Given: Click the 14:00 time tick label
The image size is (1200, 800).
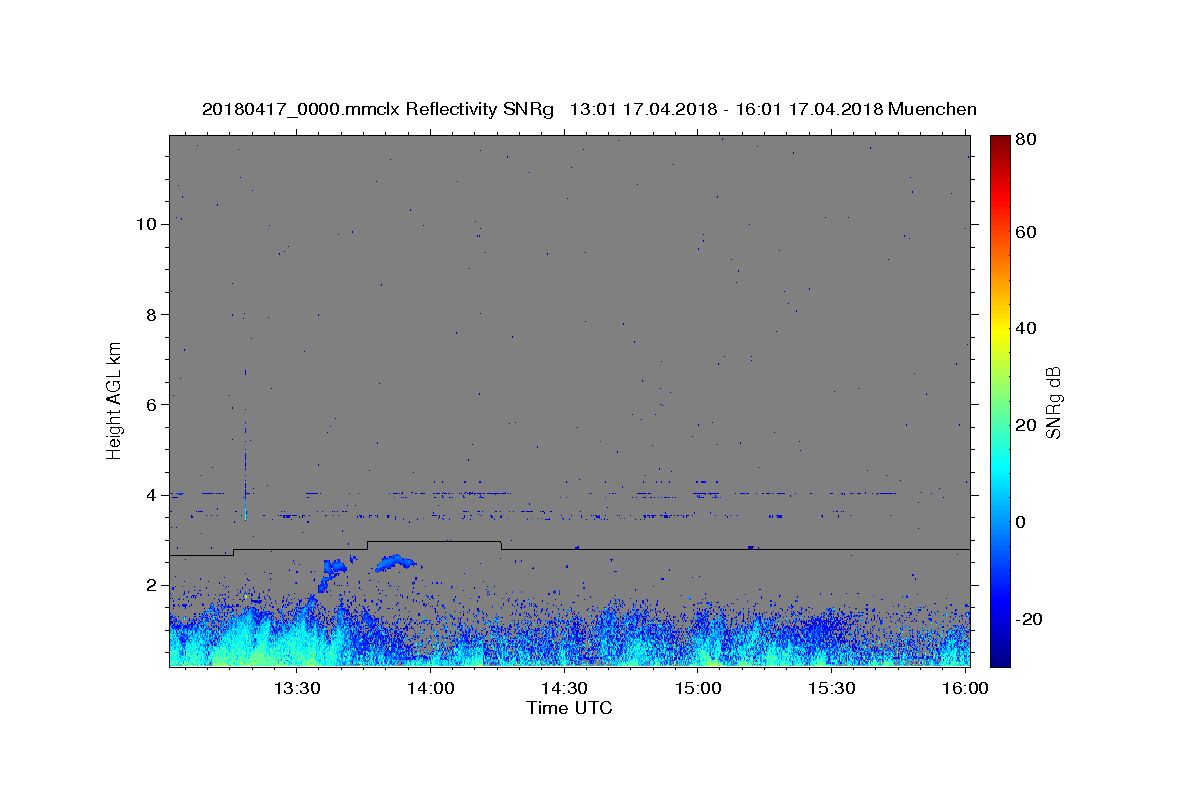Looking at the screenshot, I should (431, 688).
